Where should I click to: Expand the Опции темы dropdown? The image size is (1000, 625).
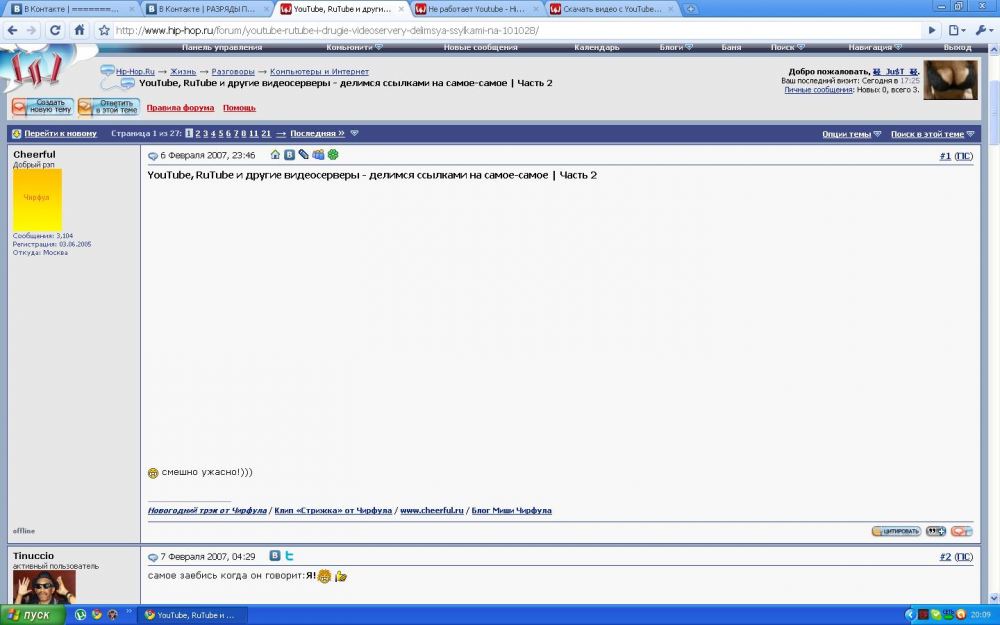851,134
